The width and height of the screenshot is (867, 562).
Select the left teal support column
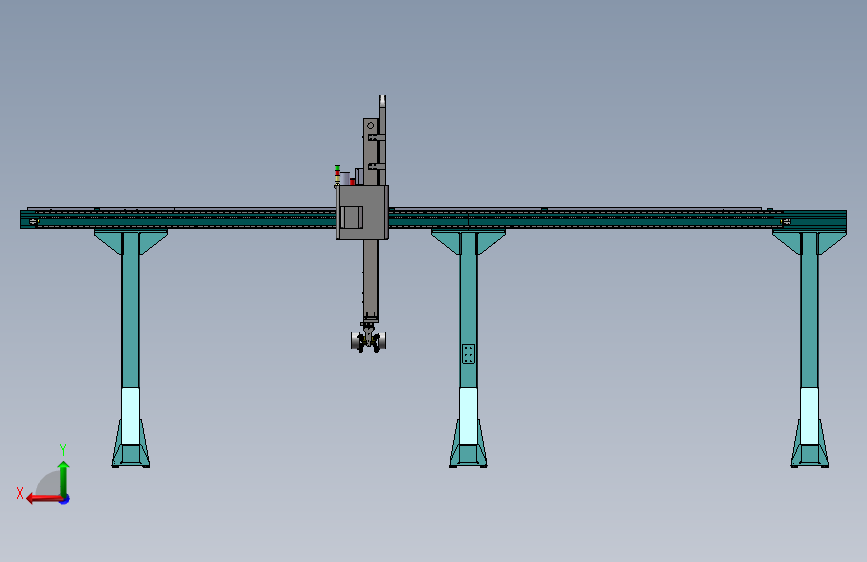130,310
